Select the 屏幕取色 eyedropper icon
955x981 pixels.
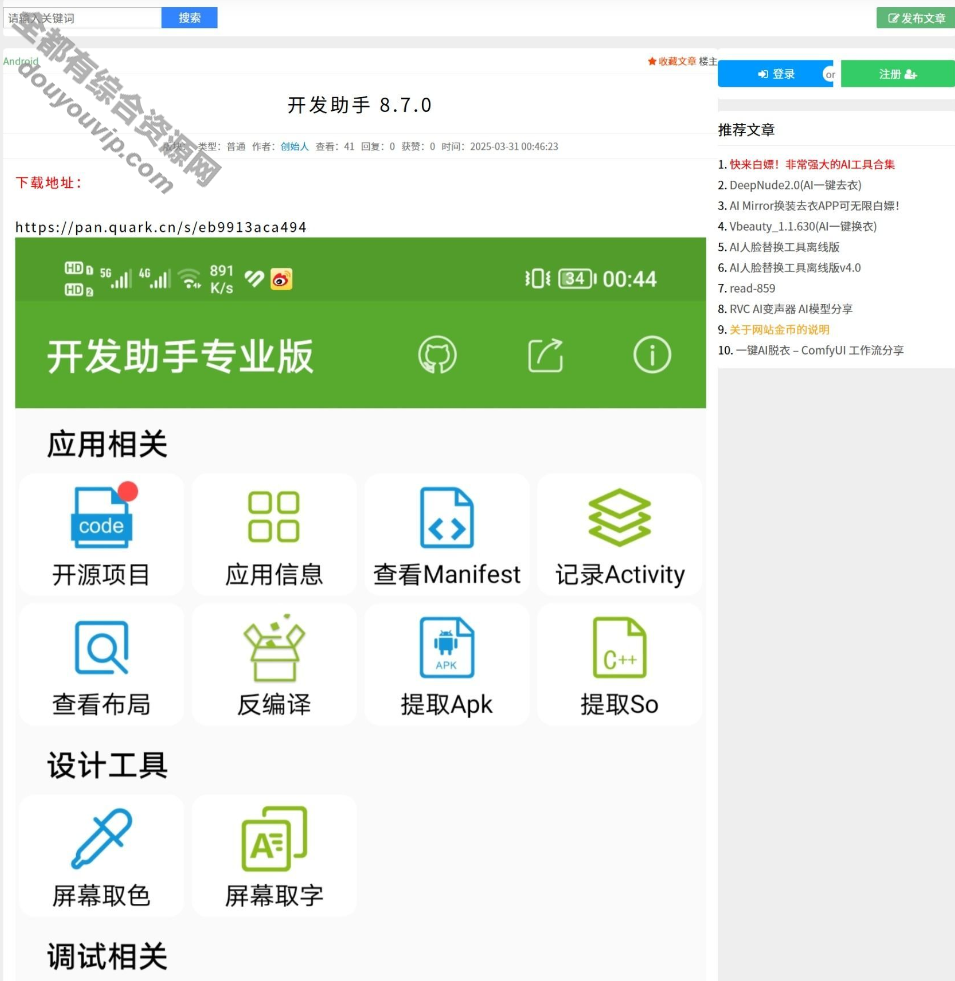pyautogui.click(x=101, y=838)
